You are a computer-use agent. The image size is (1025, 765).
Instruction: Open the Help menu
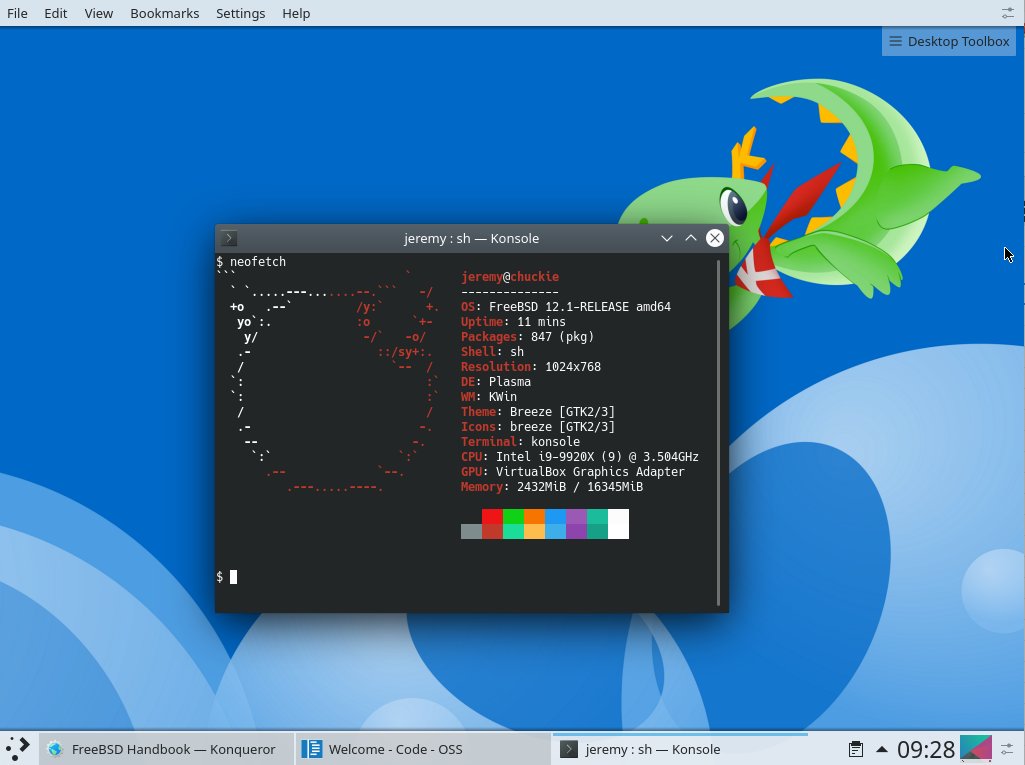296,13
